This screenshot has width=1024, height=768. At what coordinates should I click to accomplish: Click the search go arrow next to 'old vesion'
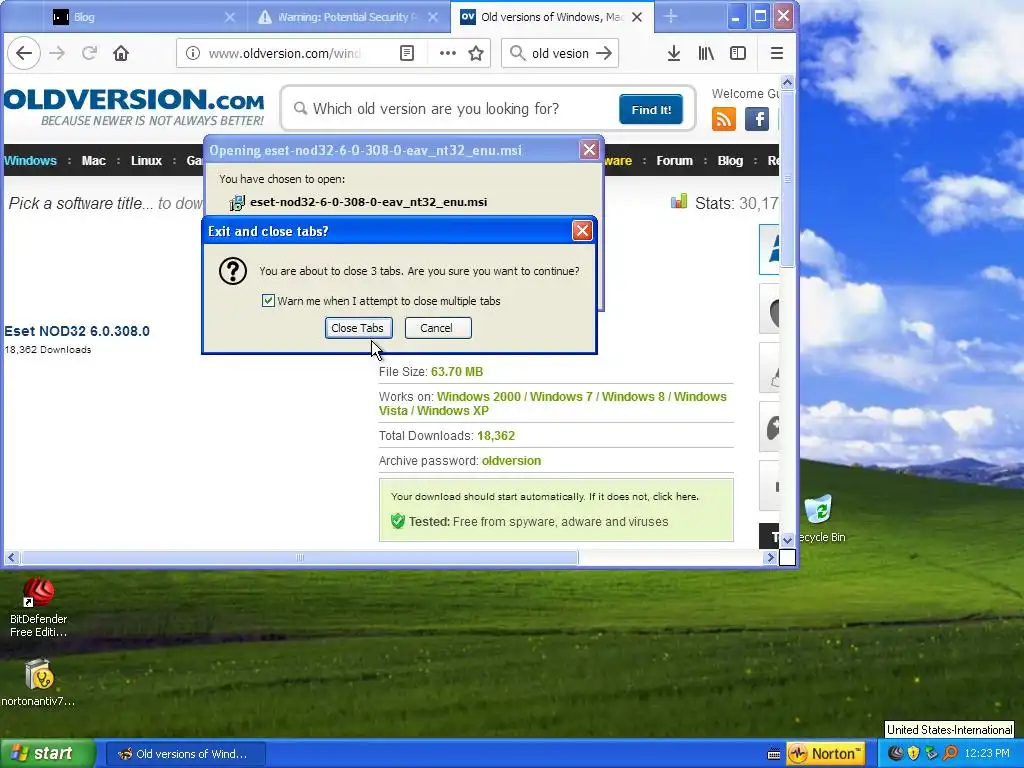[x=604, y=54]
